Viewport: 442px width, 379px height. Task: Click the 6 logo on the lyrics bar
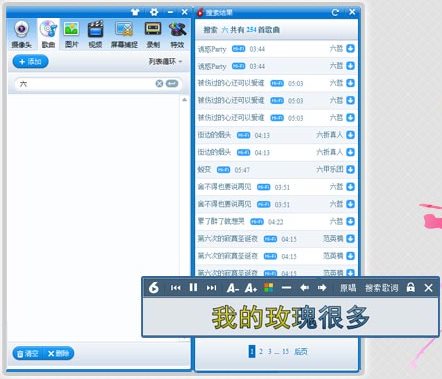[154, 287]
